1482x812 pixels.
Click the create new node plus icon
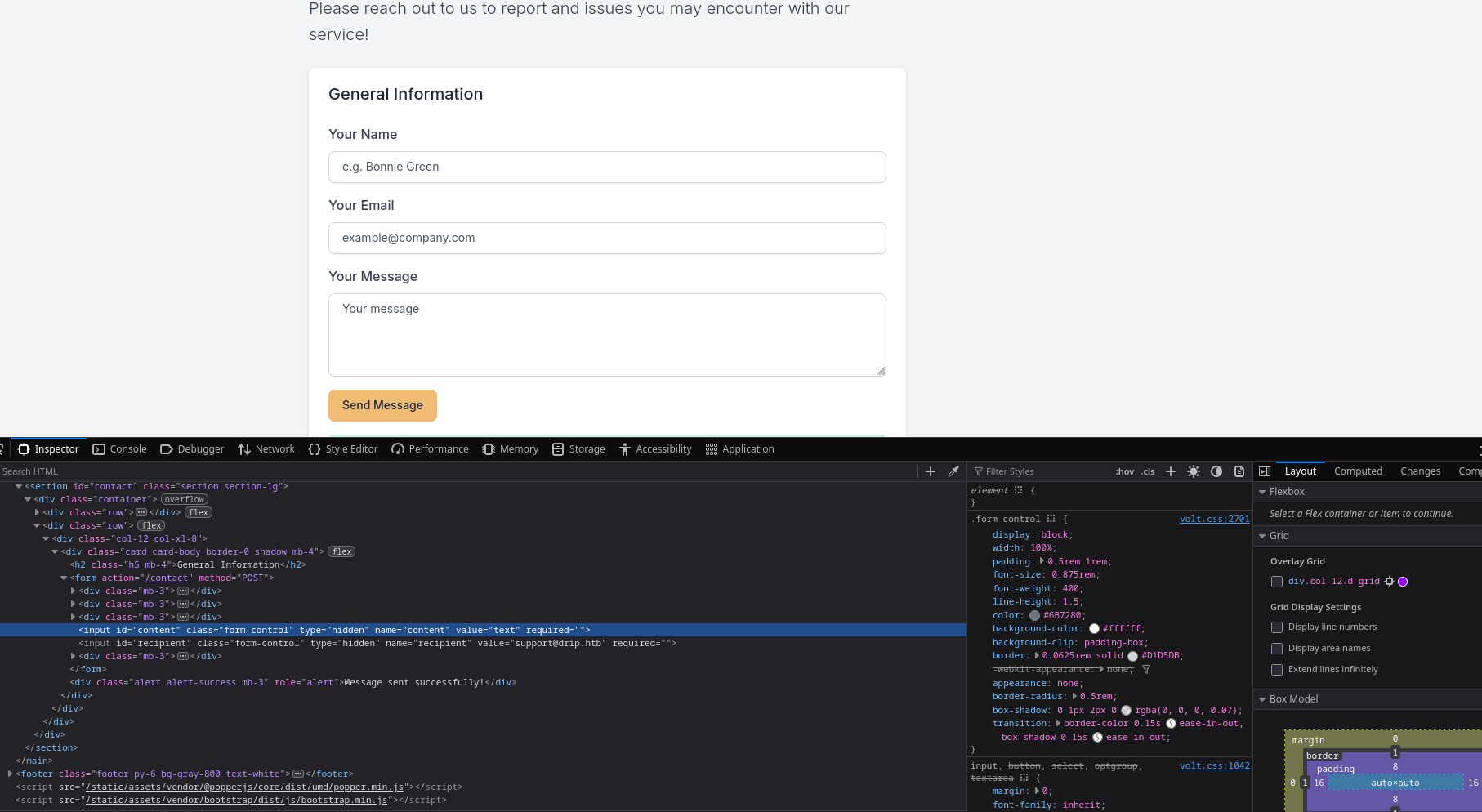[x=930, y=471]
